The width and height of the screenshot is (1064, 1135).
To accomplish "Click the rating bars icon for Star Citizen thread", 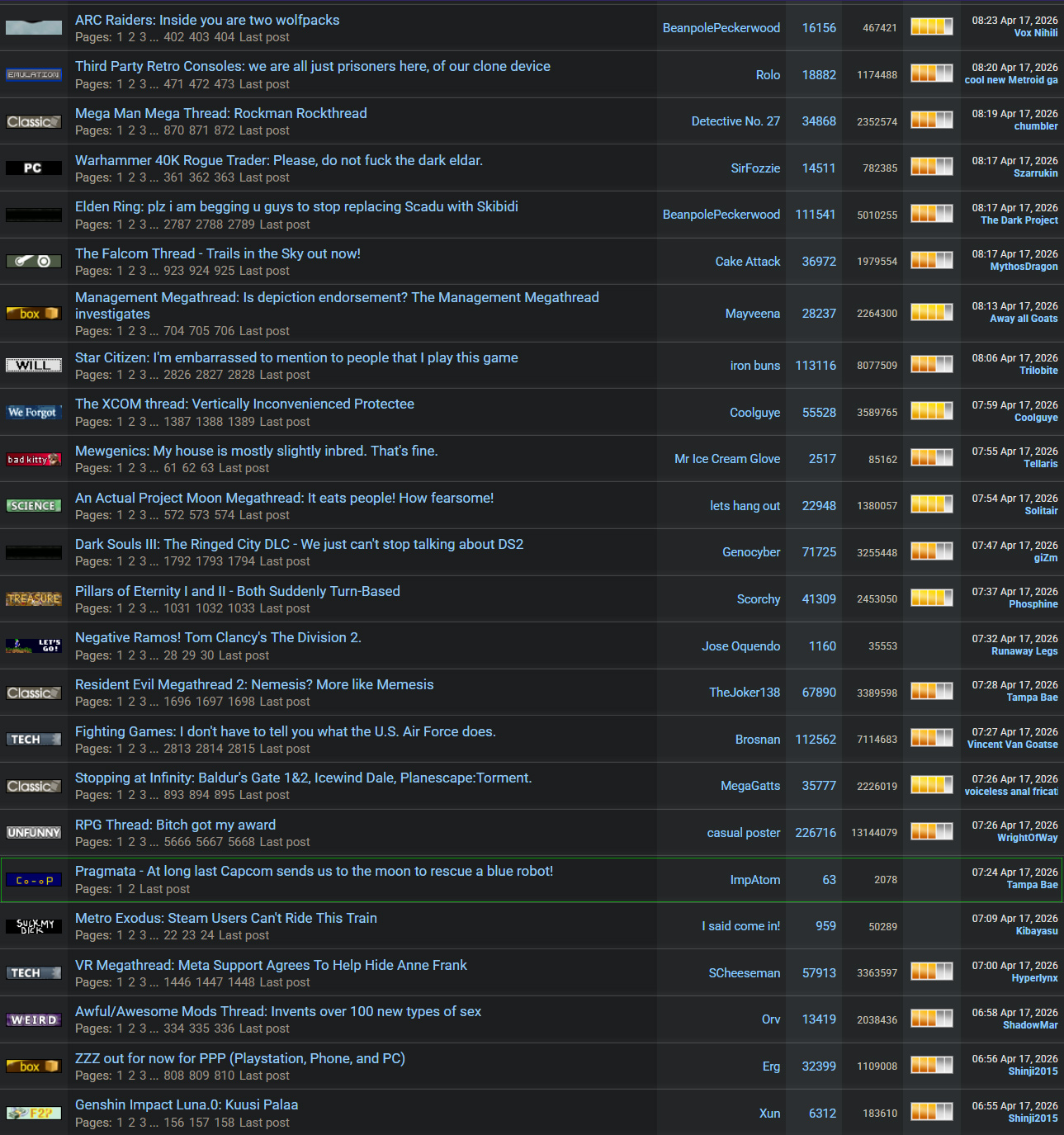I will [x=932, y=364].
